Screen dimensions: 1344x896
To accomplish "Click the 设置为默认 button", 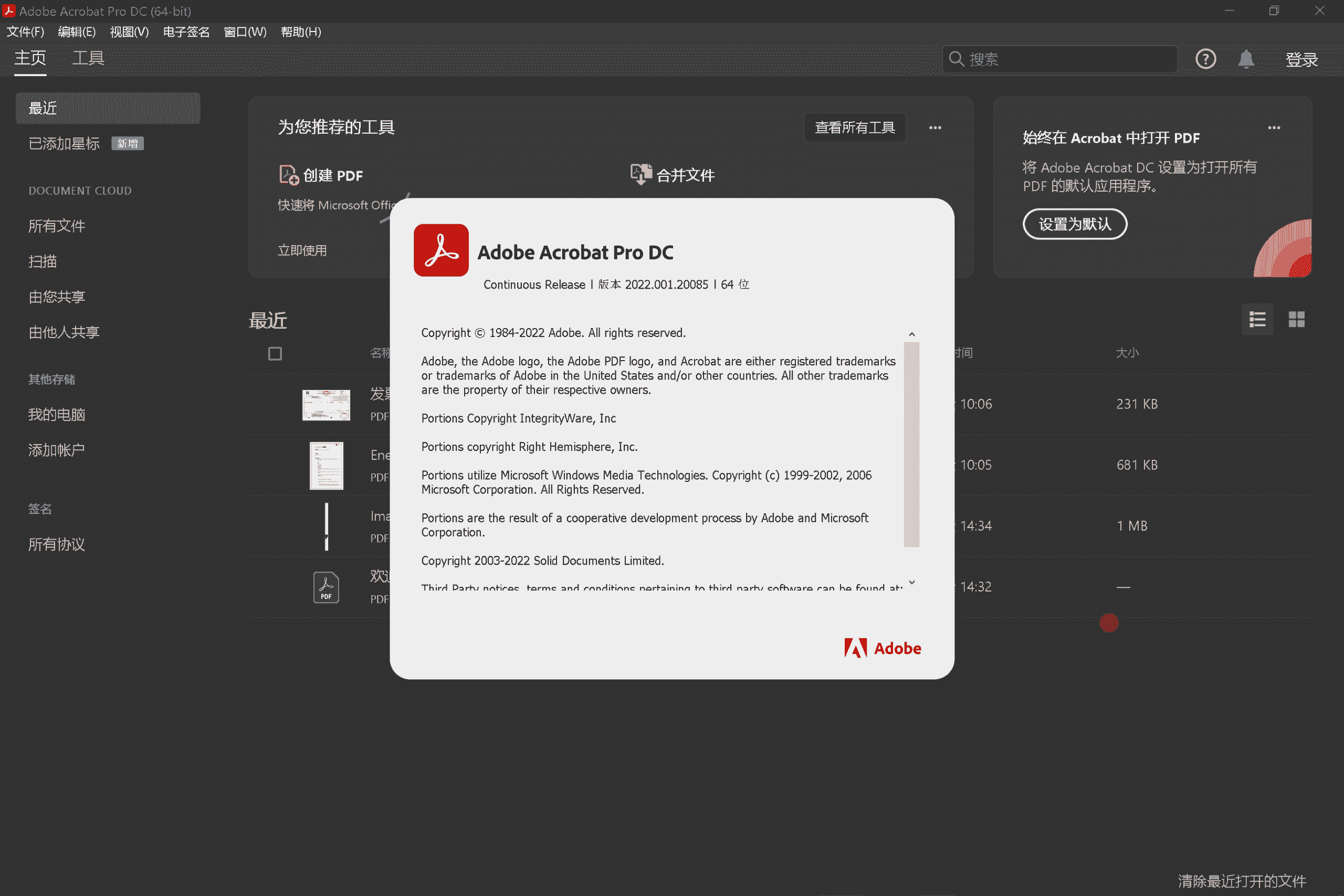I will tap(1075, 224).
